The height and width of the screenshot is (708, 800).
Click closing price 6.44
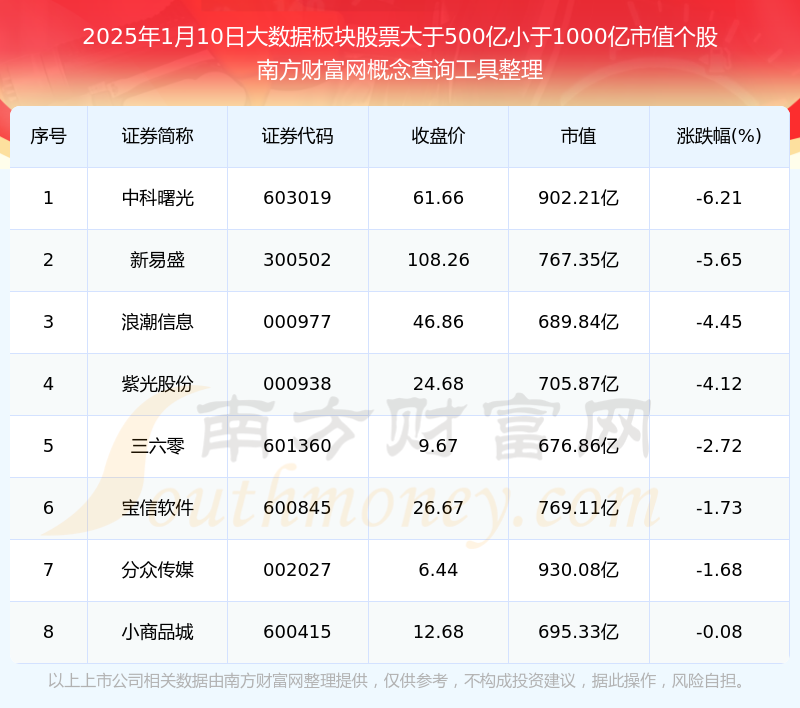438,570
